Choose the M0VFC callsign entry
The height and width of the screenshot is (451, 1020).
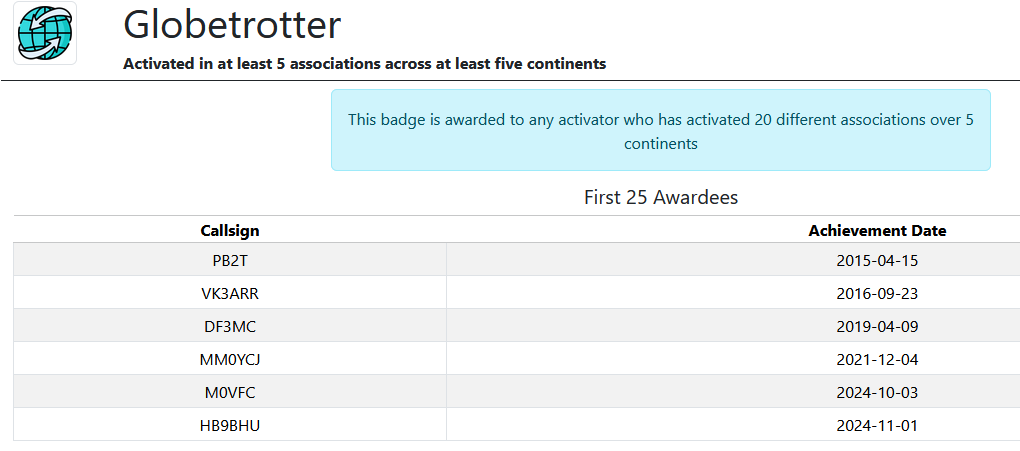pyautogui.click(x=230, y=393)
